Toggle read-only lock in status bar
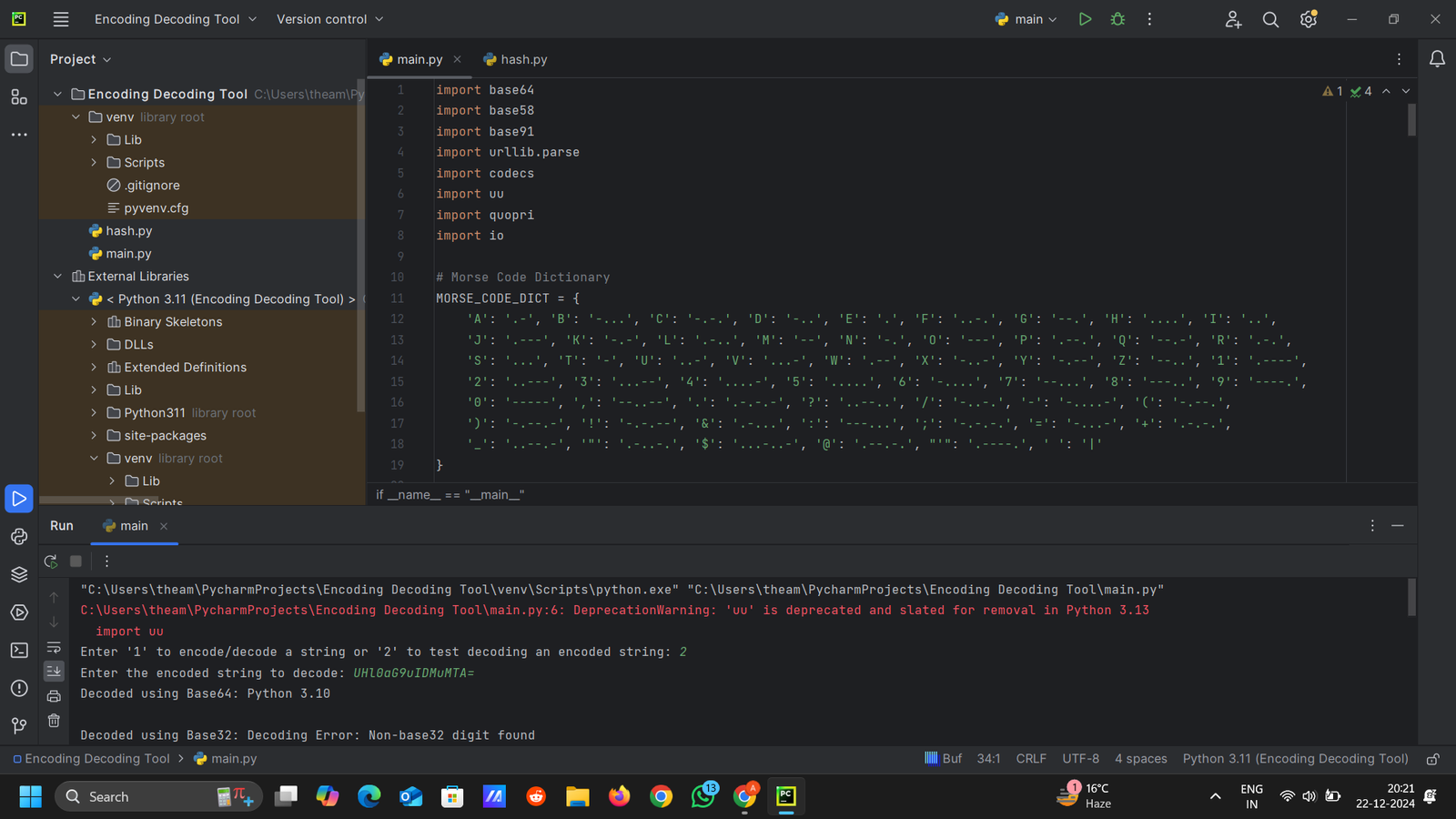This screenshot has height=819, width=1456. (x=1432, y=759)
